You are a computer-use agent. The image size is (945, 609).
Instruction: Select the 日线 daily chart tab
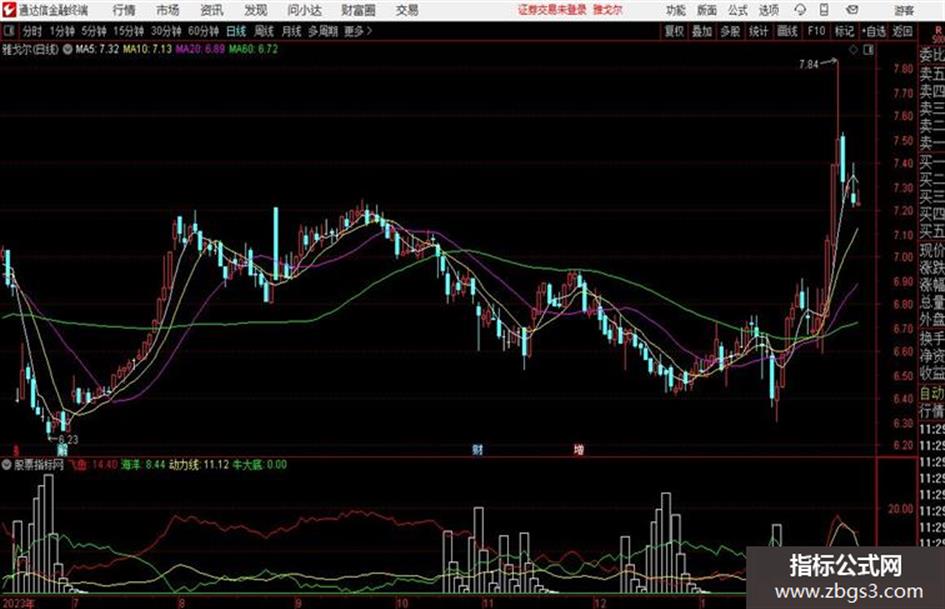[236, 31]
